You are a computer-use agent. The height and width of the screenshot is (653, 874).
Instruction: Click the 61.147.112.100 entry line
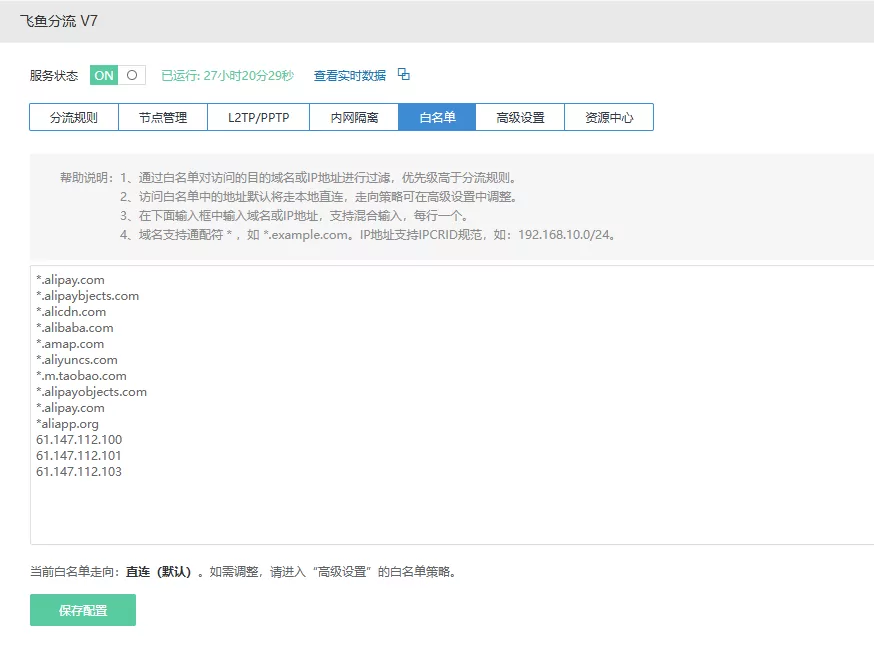[79, 440]
